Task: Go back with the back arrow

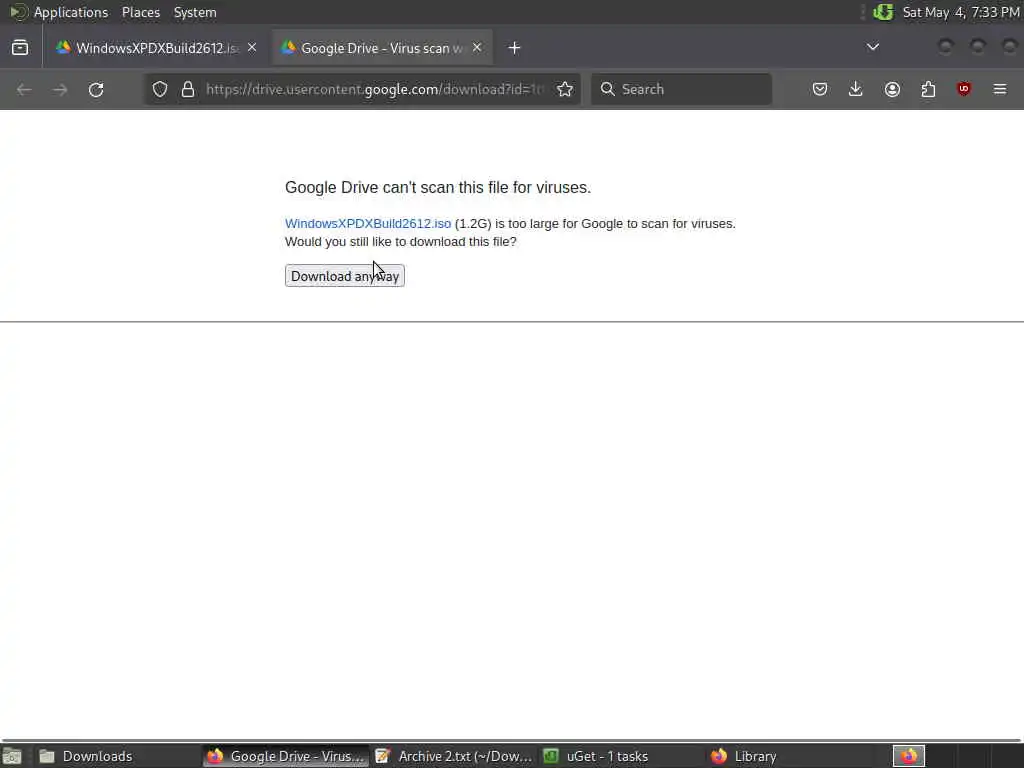Action: (x=24, y=89)
